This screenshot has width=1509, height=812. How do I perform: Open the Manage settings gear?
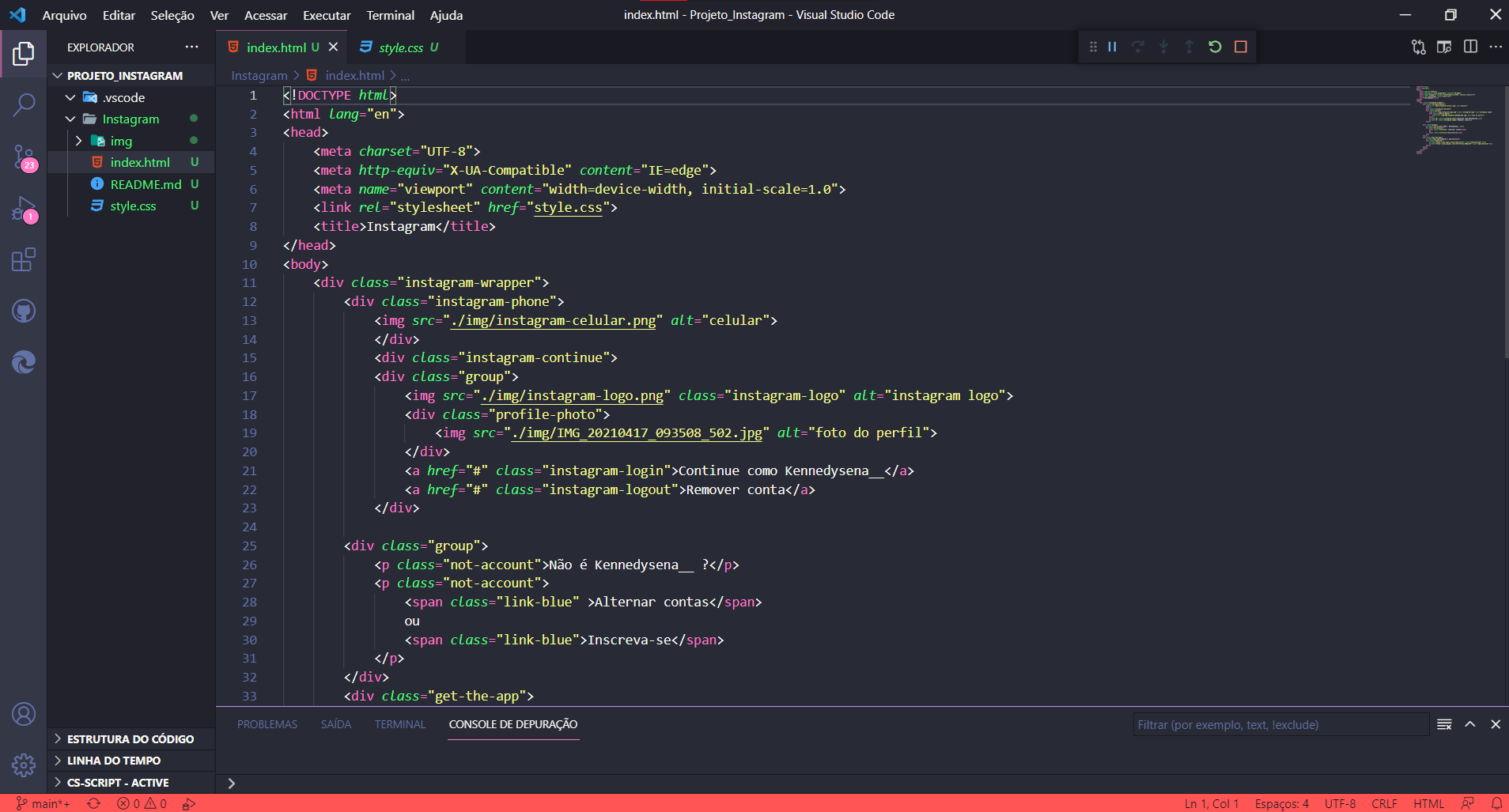24,765
